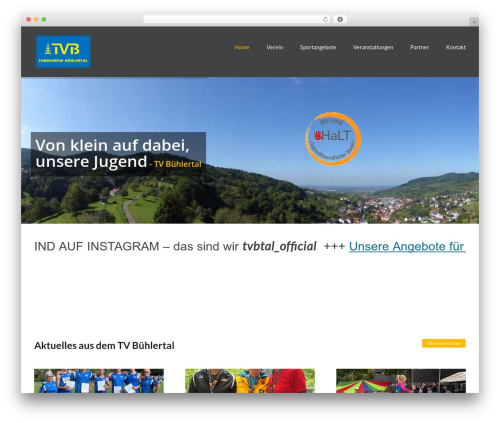This screenshot has height=423, width=500.
Task: Click the 'Von klein auf dabei' slider caption
Action: 118,154
